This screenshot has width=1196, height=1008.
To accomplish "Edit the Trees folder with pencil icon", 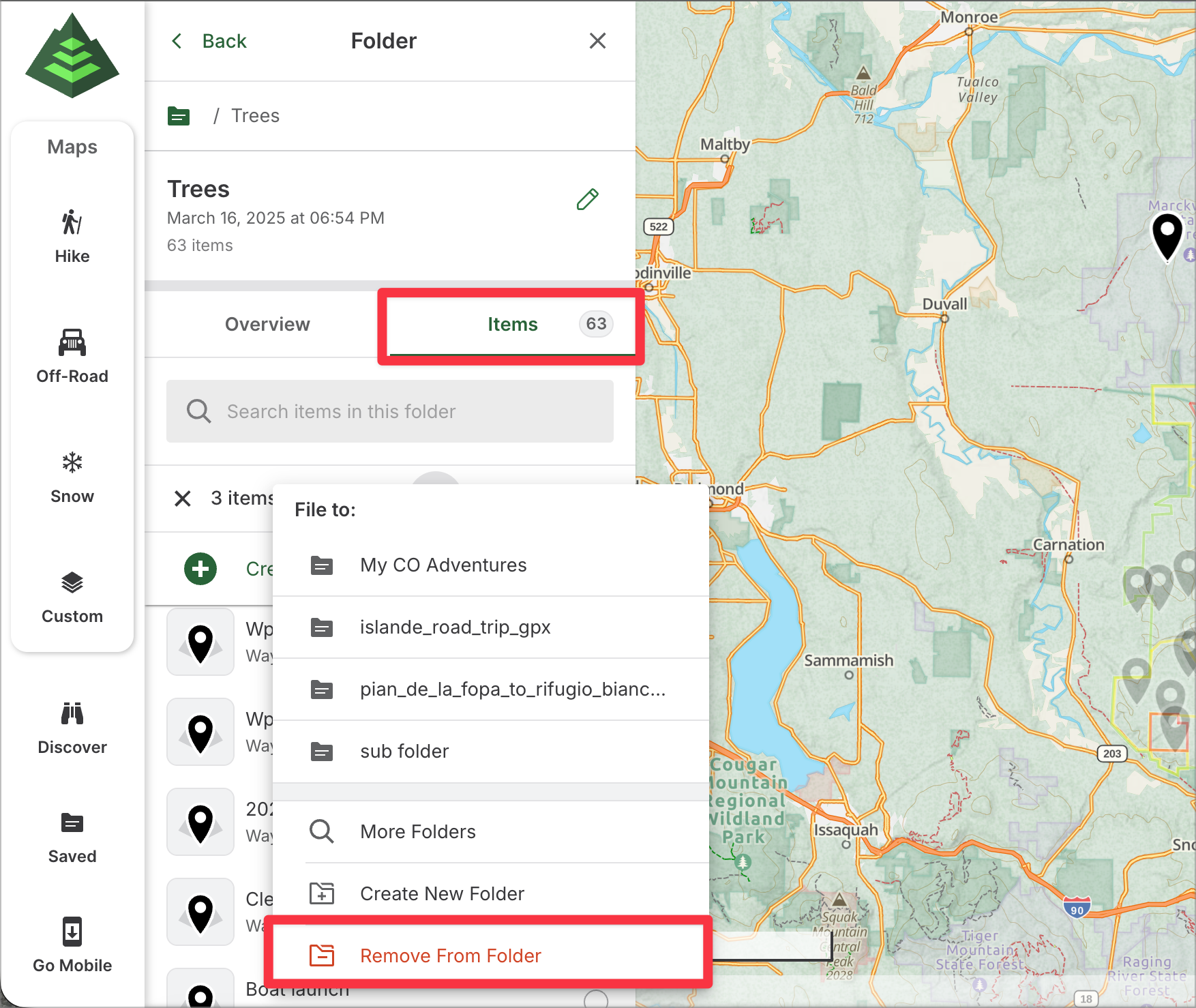I will click(587, 199).
